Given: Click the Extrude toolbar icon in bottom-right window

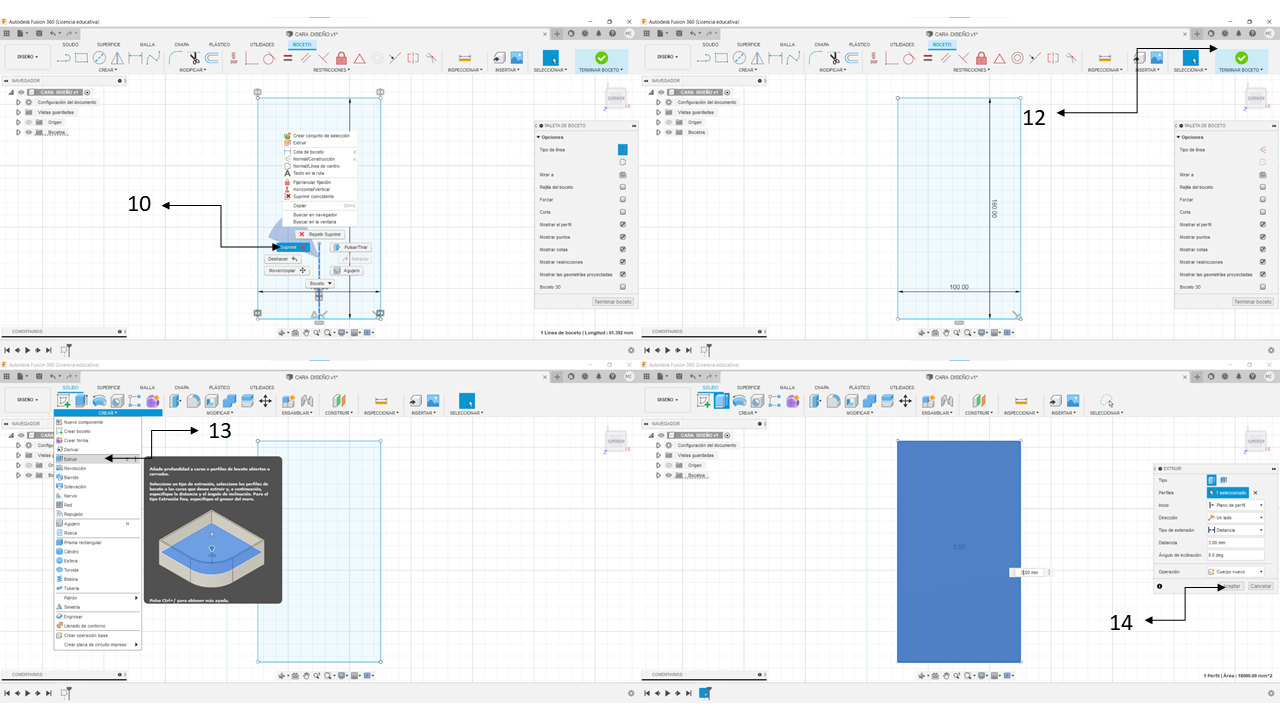Looking at the screenshot, I should point(721,401).
